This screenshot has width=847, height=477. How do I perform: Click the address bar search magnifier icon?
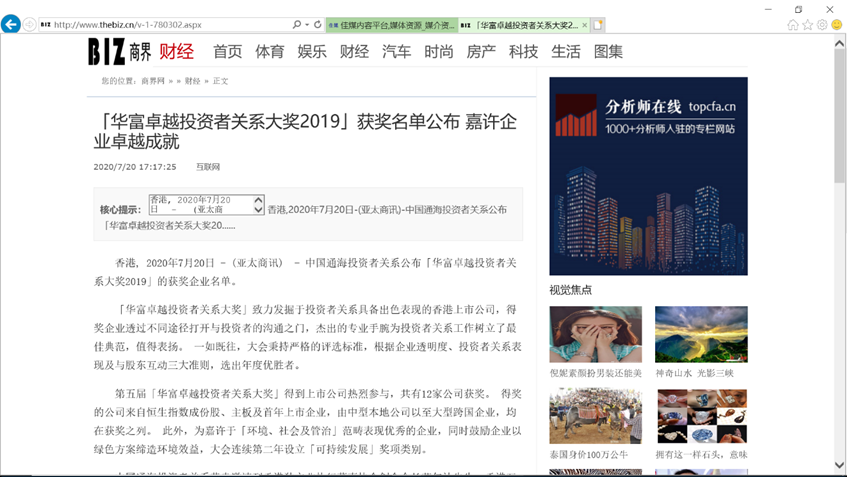(x=297, y=24)
